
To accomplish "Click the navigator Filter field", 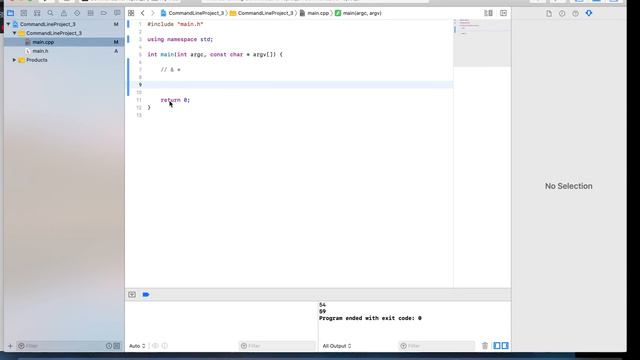I will (x=61, y=346).
